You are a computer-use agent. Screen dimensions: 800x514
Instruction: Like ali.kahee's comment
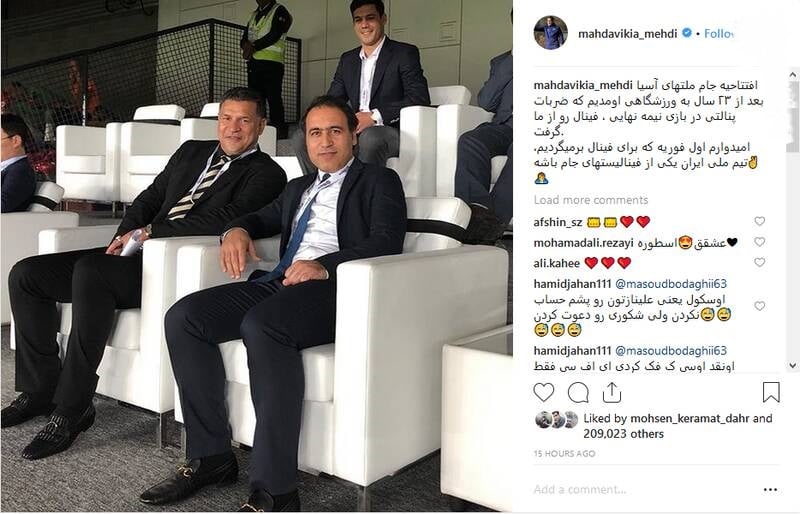point(760,262)
